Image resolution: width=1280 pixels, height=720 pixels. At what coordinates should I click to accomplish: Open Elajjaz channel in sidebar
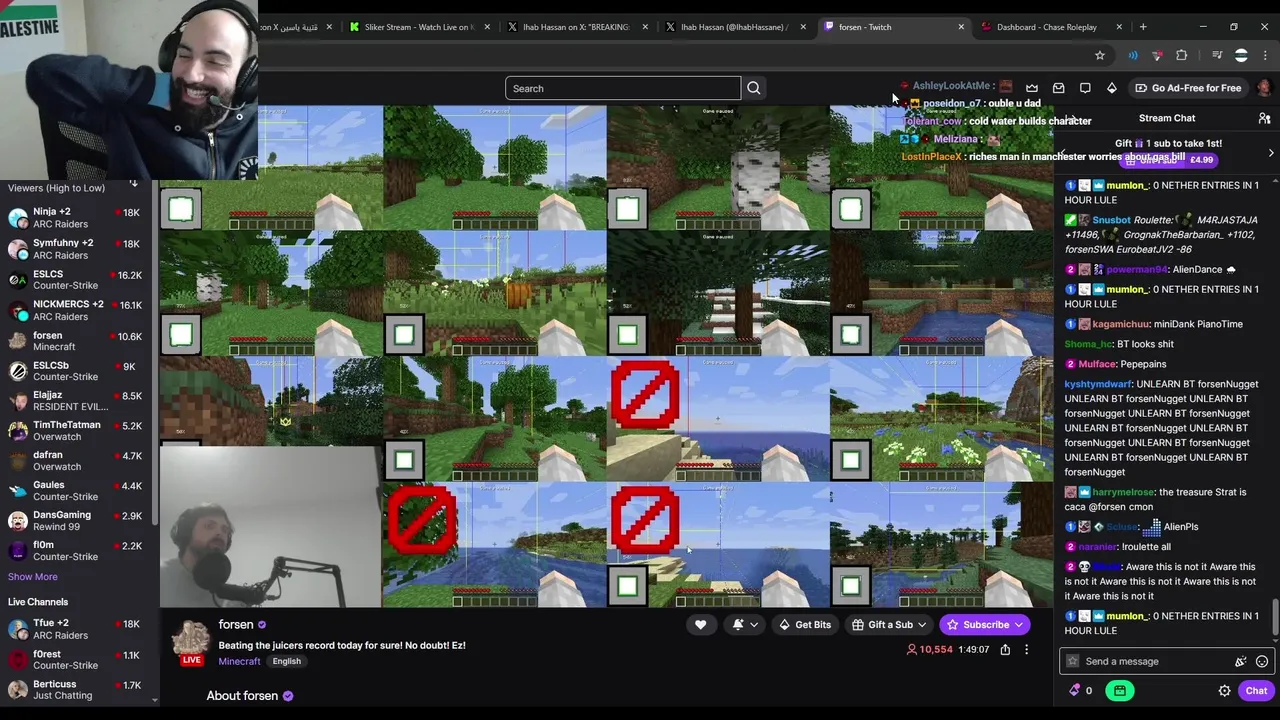point(75,401)
